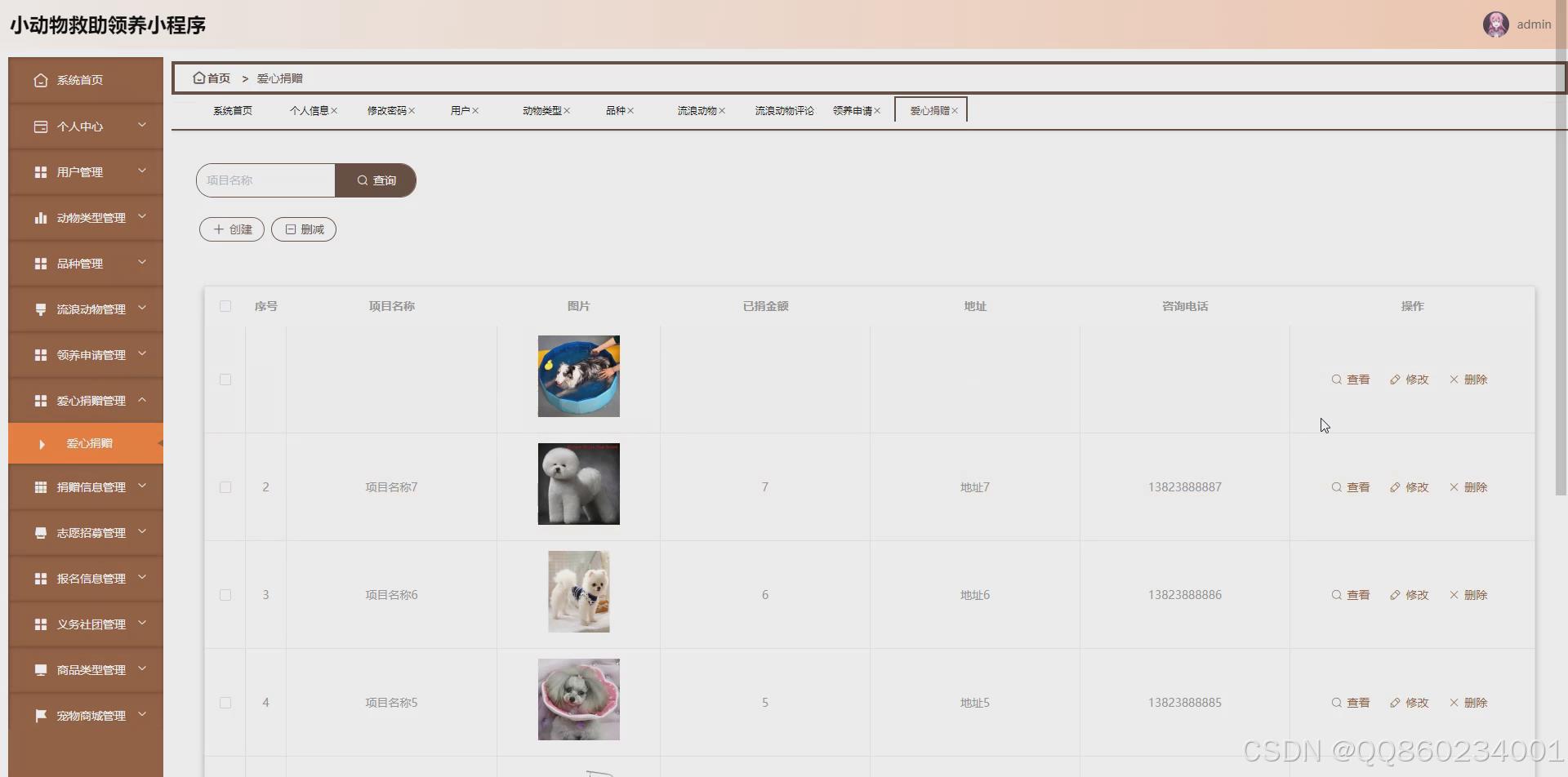Click 删除 in the 项目名称7 row

1468,487
